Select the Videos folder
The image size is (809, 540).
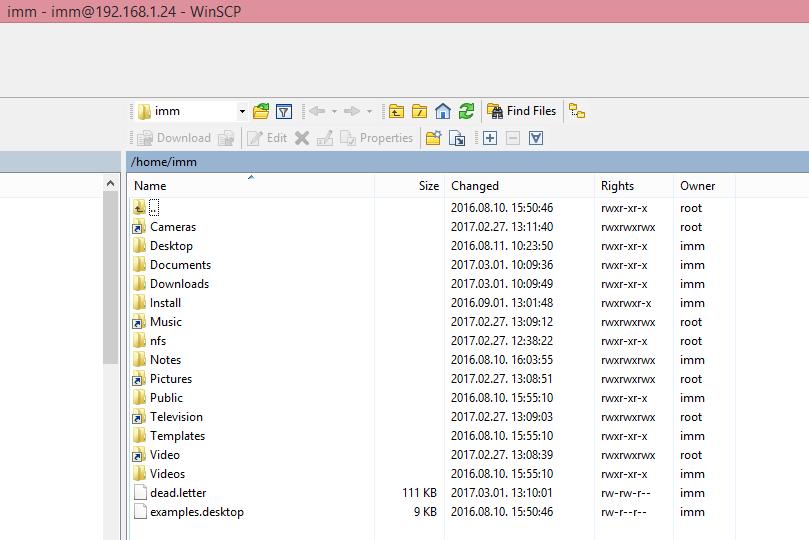[167, 474]
